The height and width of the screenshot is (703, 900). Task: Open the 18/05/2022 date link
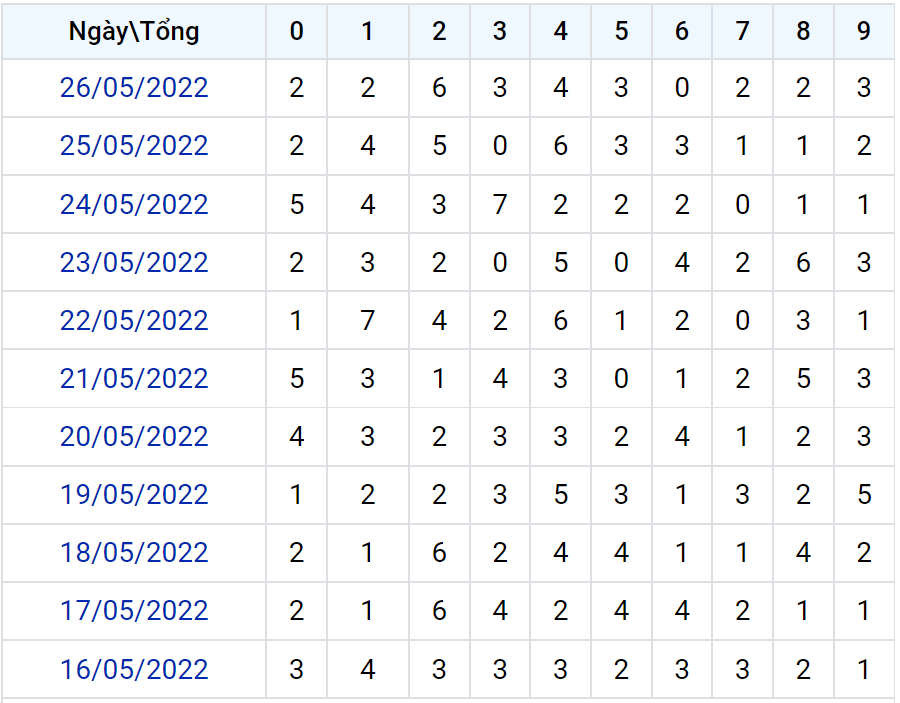134,553
